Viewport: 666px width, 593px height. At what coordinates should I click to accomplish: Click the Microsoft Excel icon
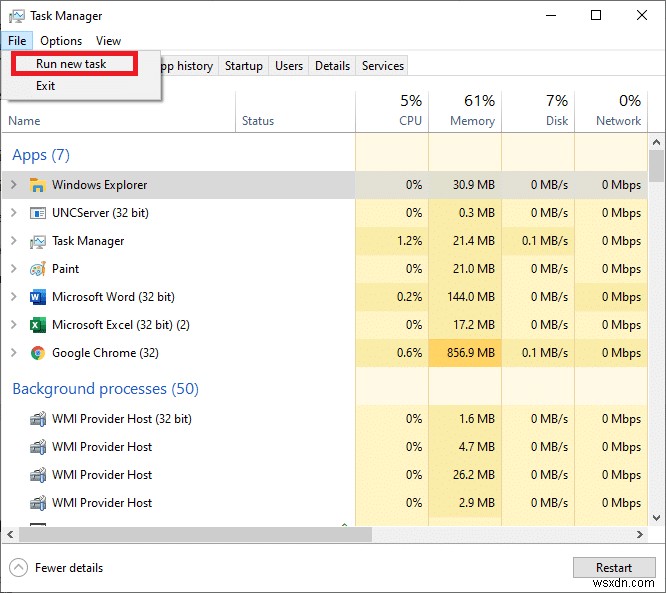point(37,325)
